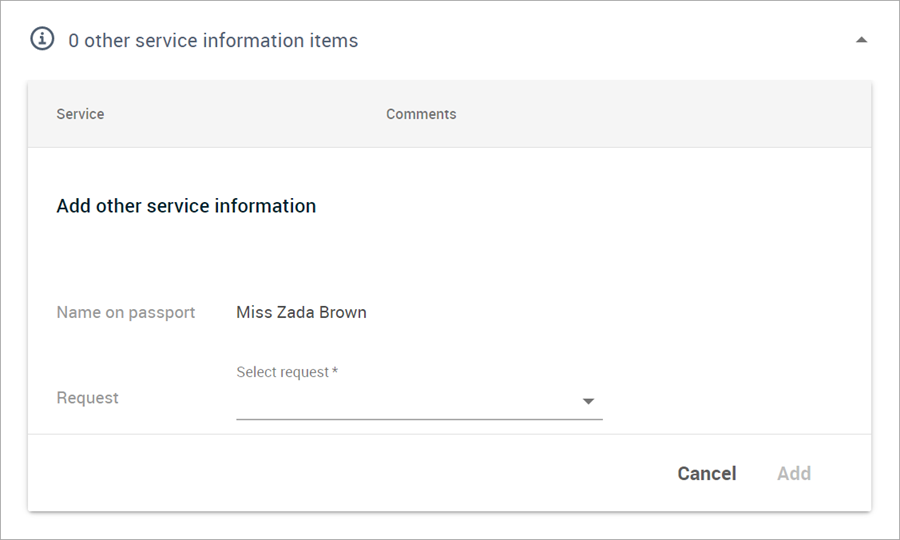Click the word 'Brown' in passport name
The width and height of the screenshot is (900, 540).
tap(343, 312)
